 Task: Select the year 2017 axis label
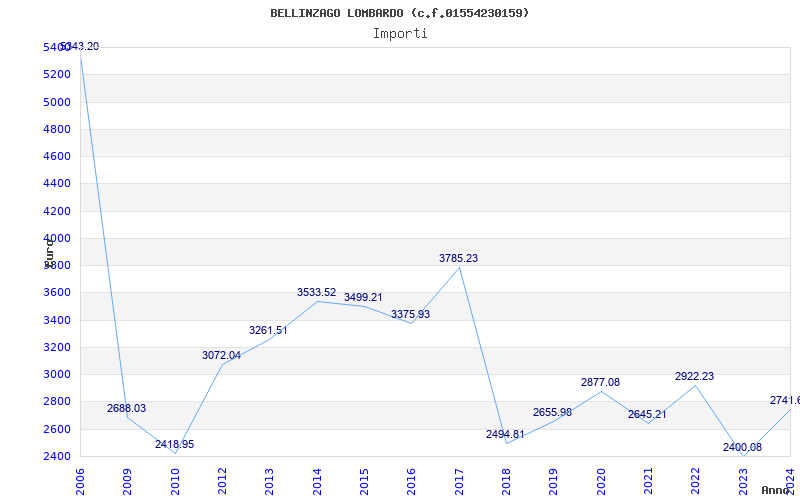click(459, 482)
